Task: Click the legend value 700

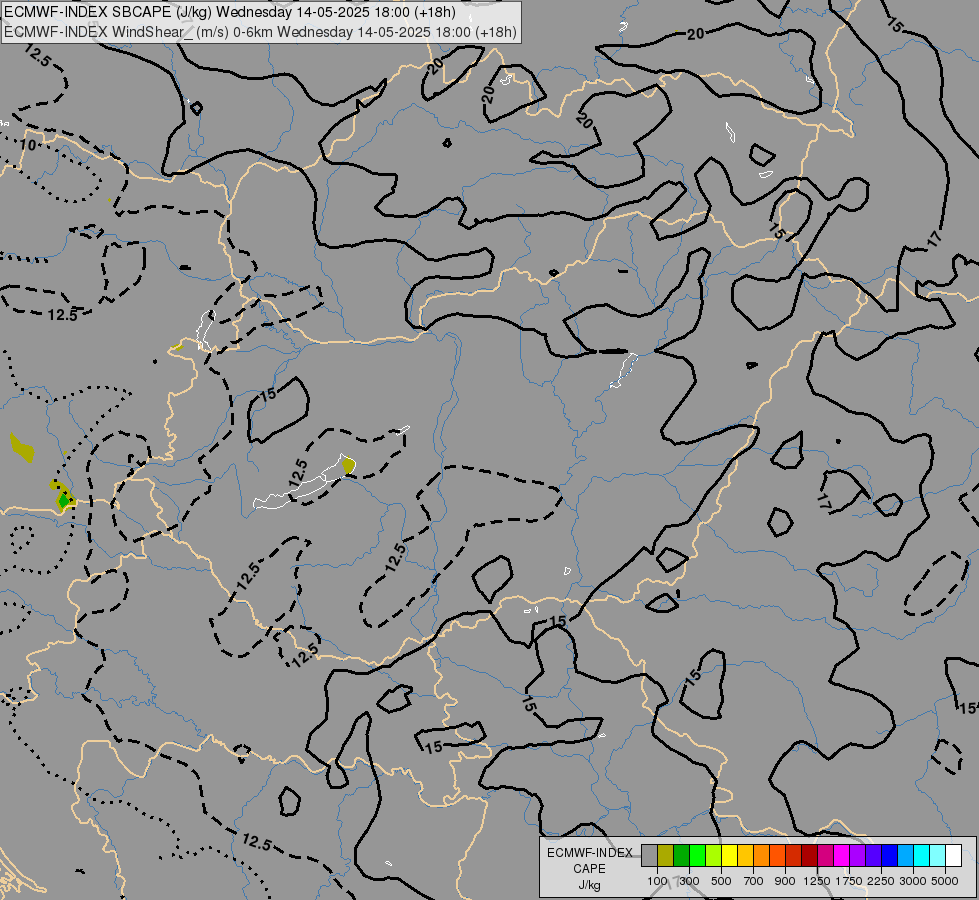Action: [x=753, y=881]
